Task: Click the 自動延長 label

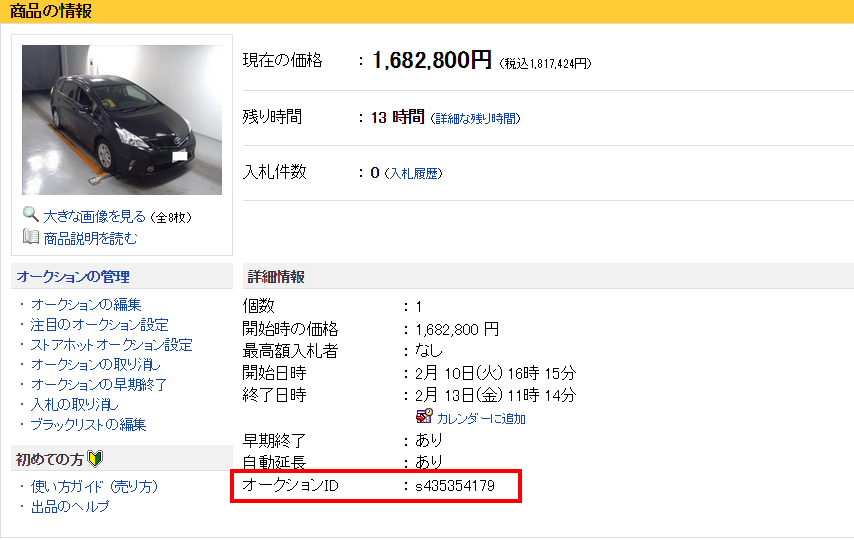Action: click(274, 463)
